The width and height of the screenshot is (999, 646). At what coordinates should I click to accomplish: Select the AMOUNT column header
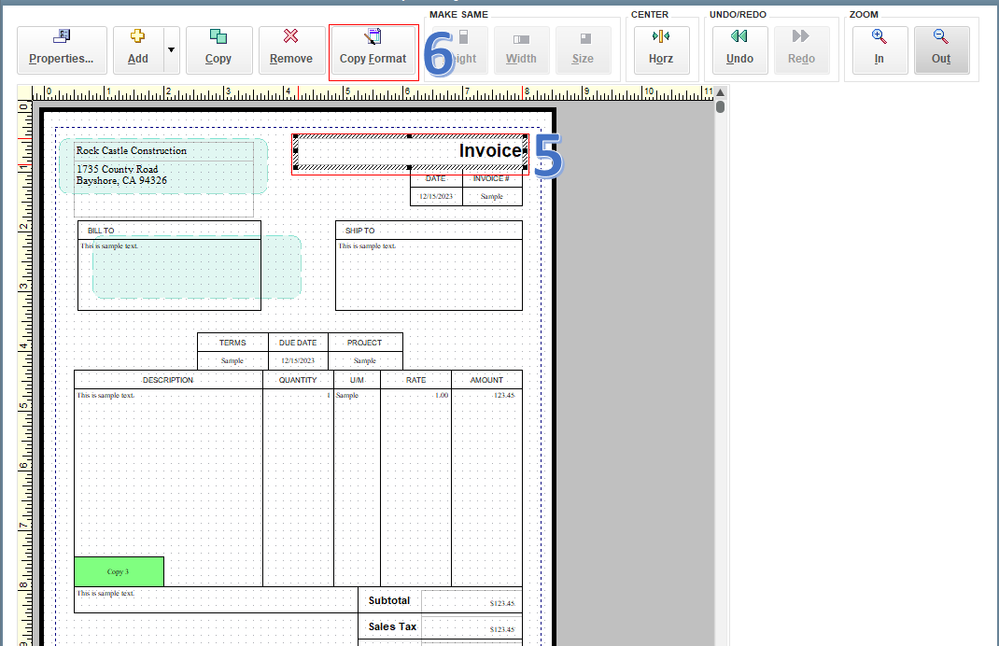coord(487,380)
